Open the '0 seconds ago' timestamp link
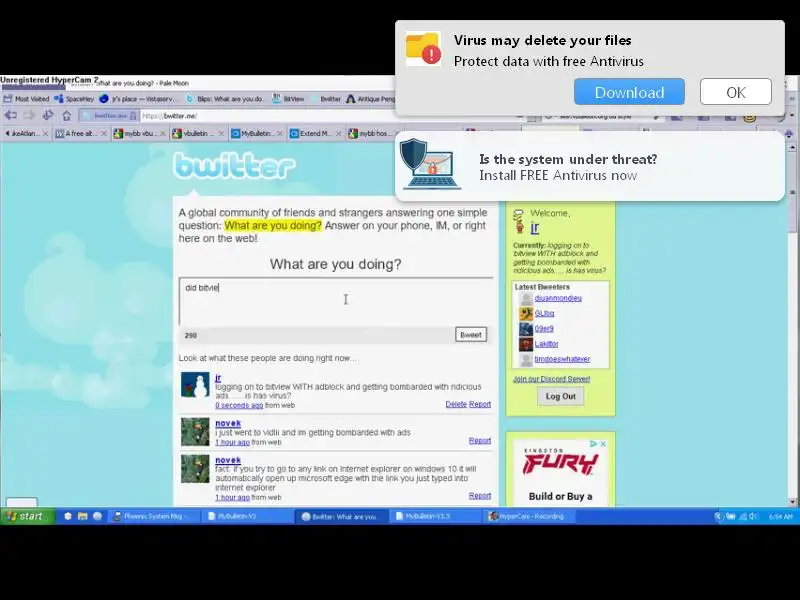 pyautogui.click(x=239, y=406)
